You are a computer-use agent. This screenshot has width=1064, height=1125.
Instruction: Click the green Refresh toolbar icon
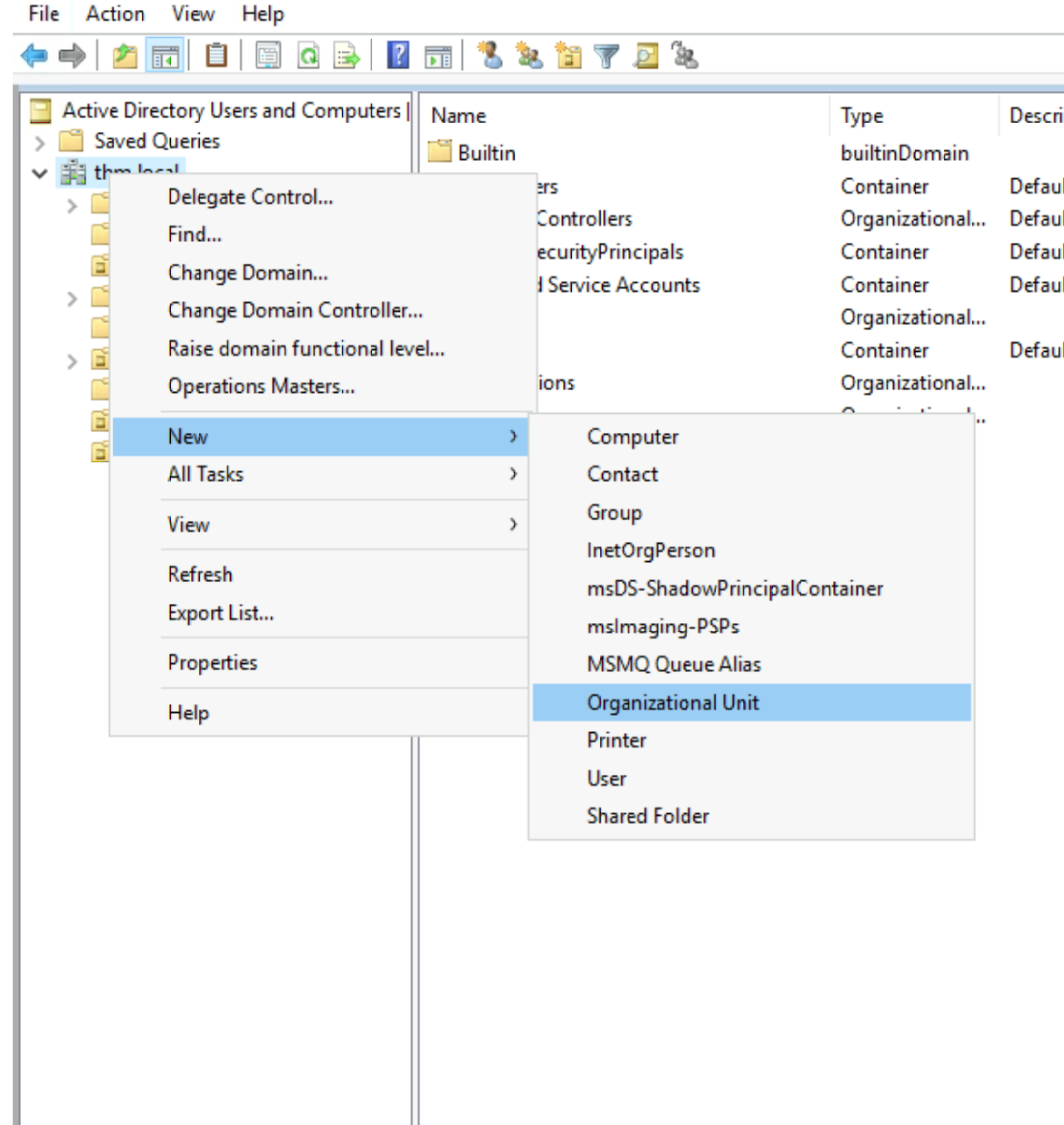[308, 56]
